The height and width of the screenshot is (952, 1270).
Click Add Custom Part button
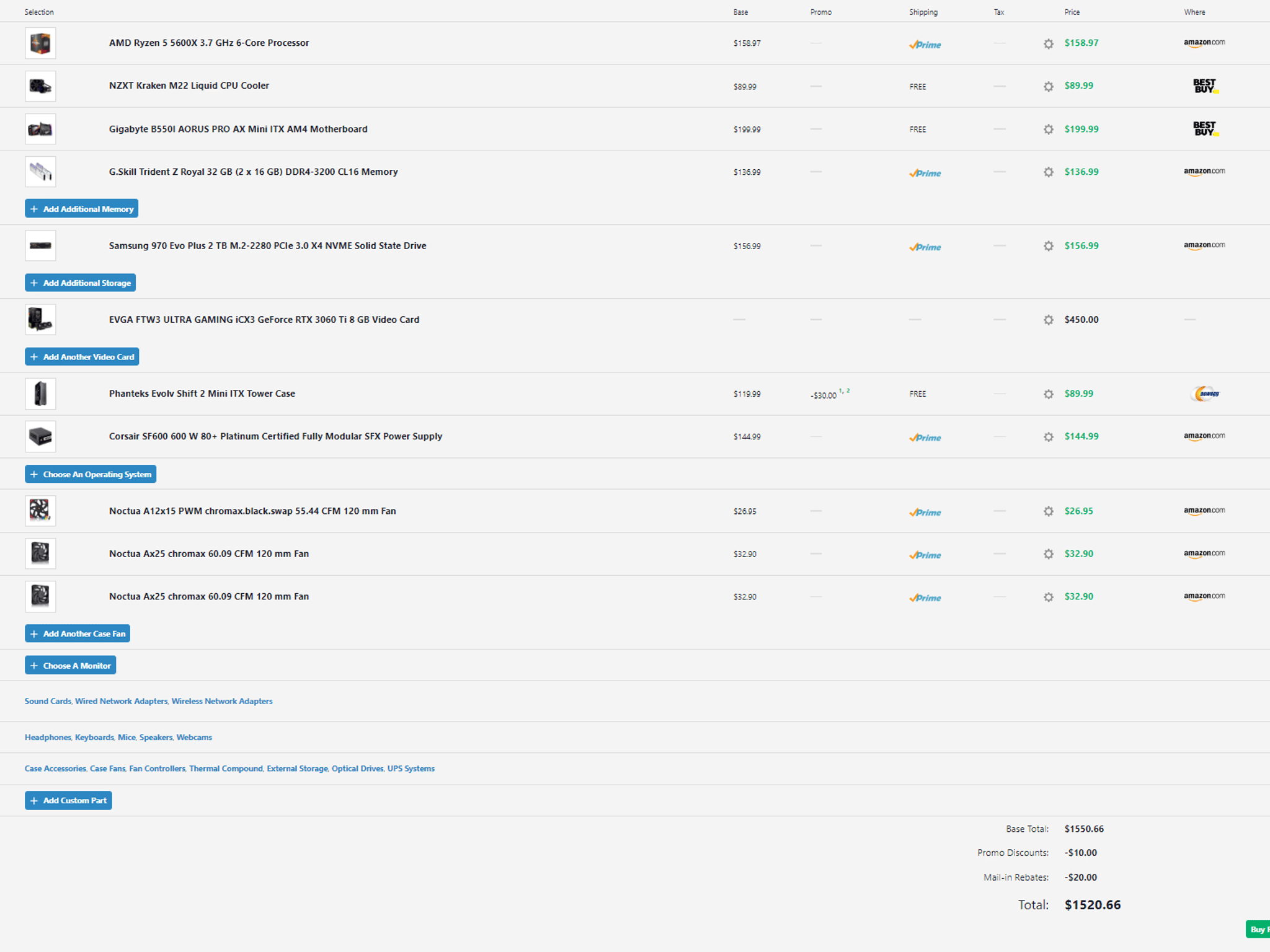[x=68, y=800]
